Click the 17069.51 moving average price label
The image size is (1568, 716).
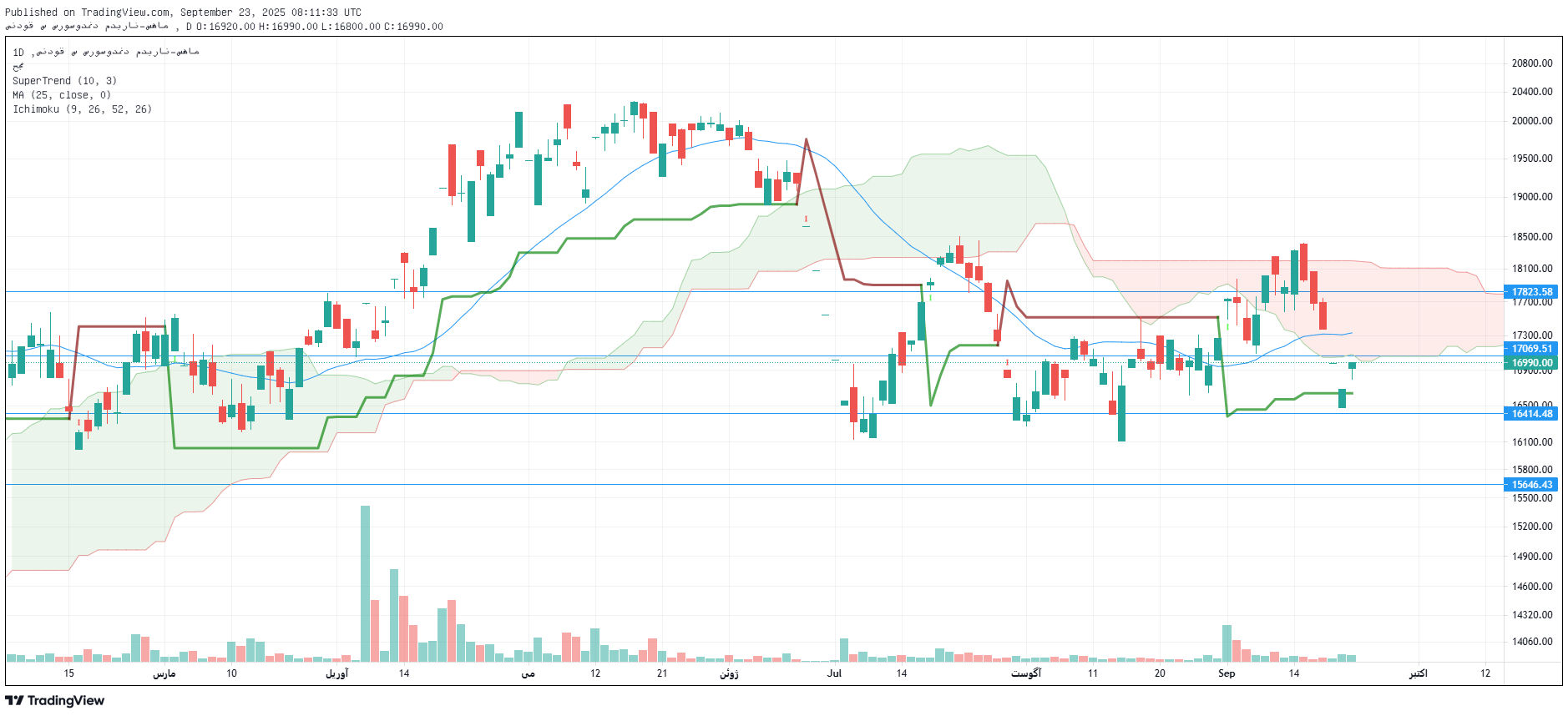tap(1531, 349)
